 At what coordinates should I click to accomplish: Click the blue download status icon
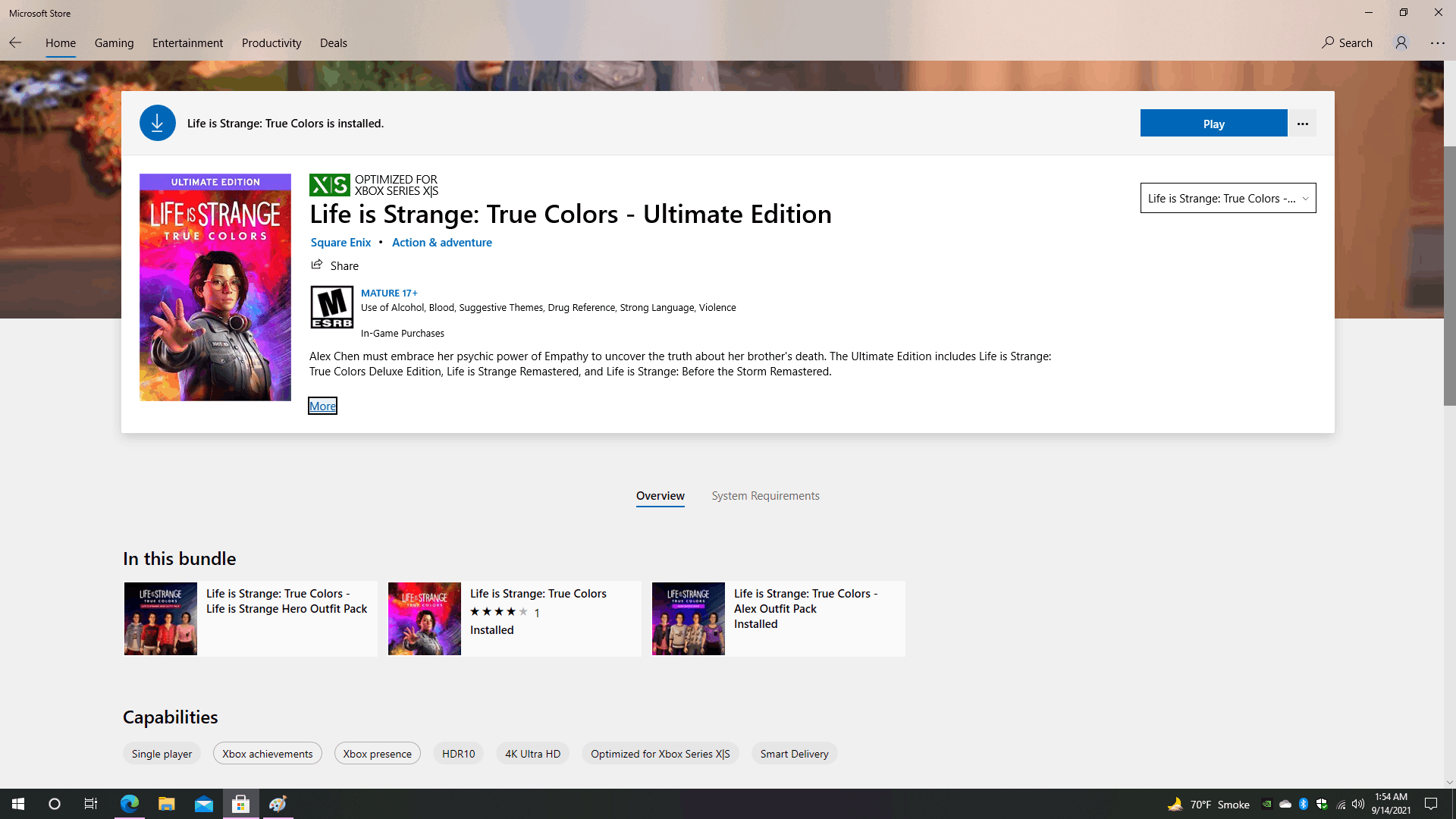click(158, 123)
